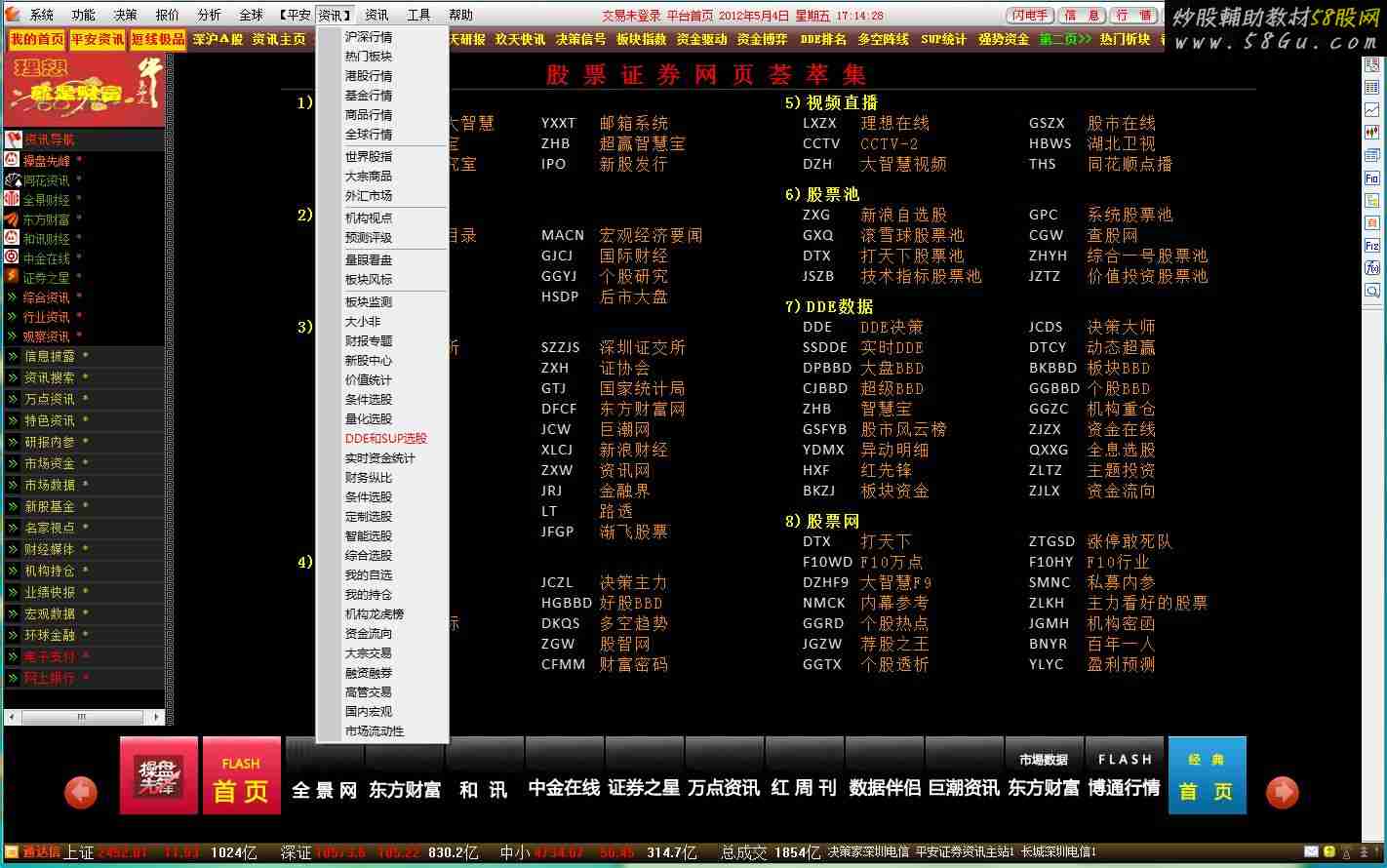The width and height of the screenshot is (1387, 868).
Task: Open the candlestick chart icon in right toolbar
Action: click(1372, 133)
